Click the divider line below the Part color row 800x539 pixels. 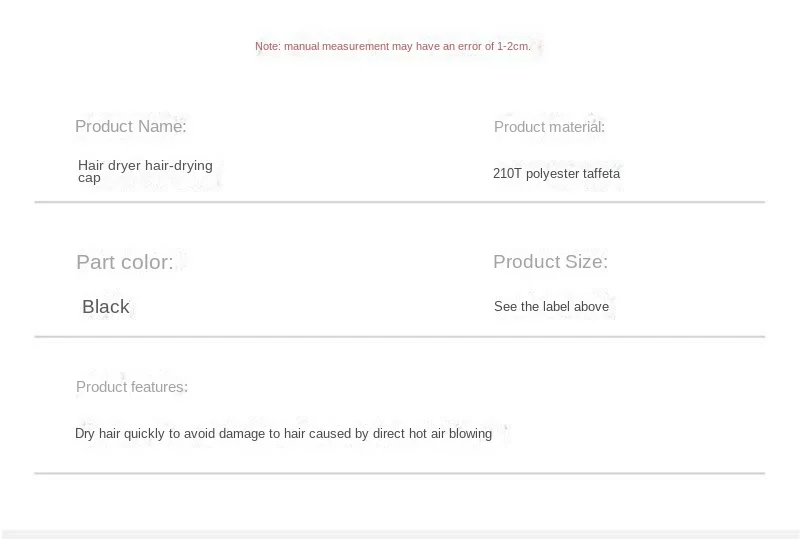[400, 337]
